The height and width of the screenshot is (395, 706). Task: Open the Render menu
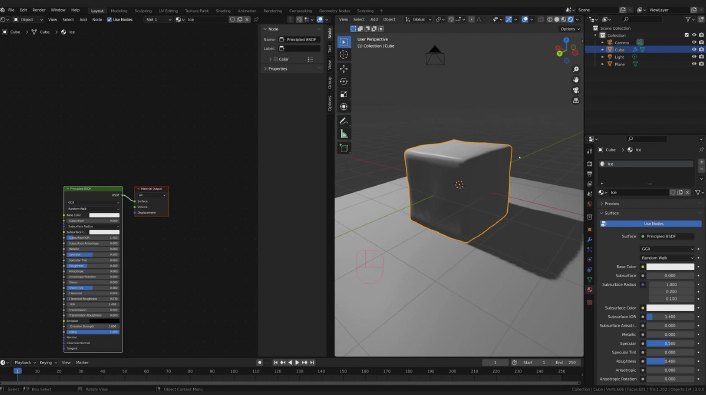point(39,10)
